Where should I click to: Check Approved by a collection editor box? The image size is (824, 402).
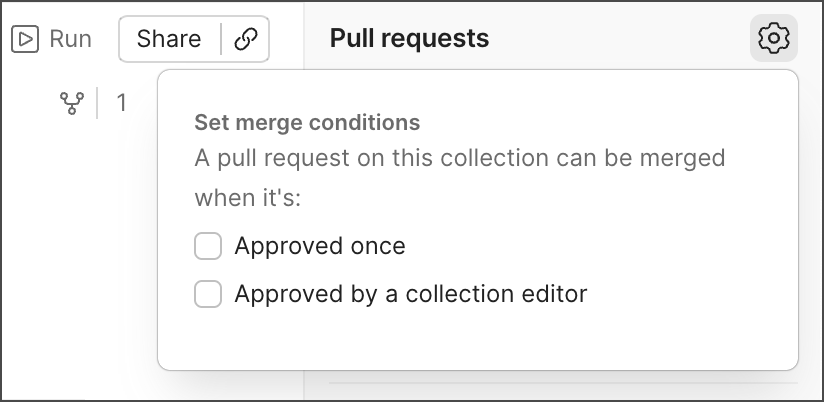[208, 294]
